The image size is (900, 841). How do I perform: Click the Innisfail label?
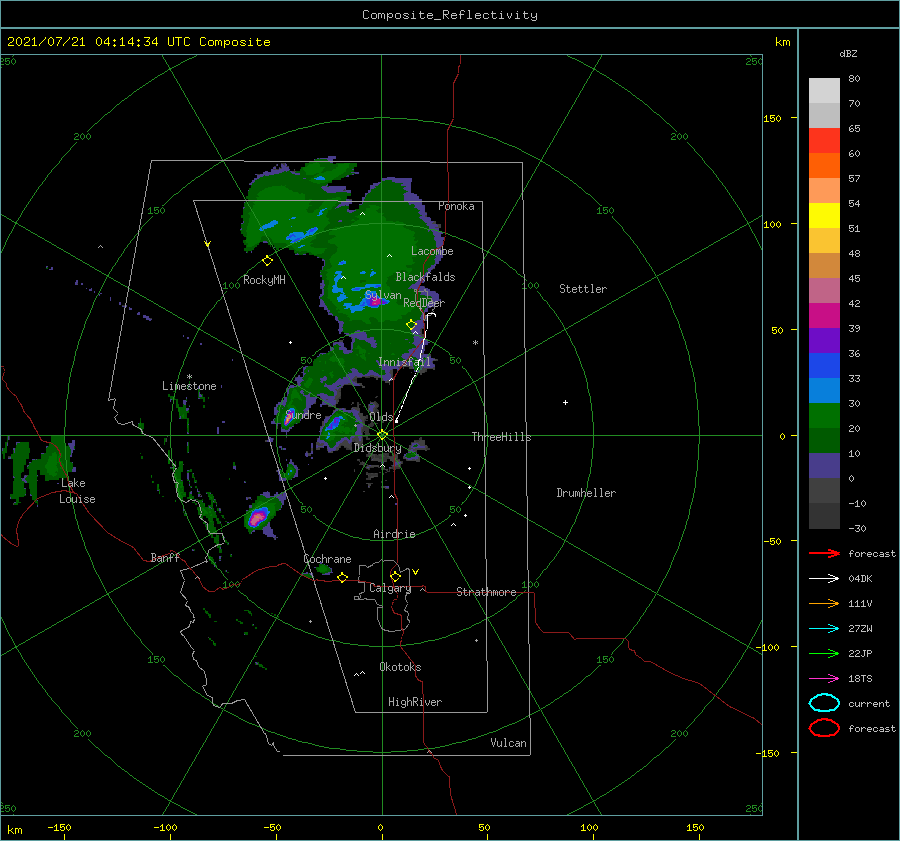(x=404, y=362)
